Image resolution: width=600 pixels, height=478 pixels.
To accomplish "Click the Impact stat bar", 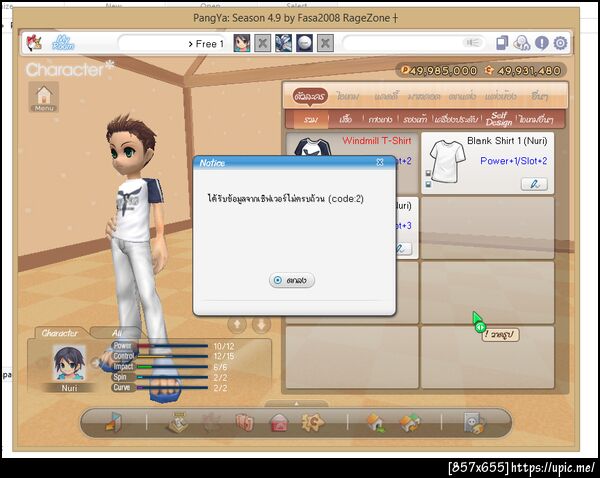I will click(x=172, y=367).
